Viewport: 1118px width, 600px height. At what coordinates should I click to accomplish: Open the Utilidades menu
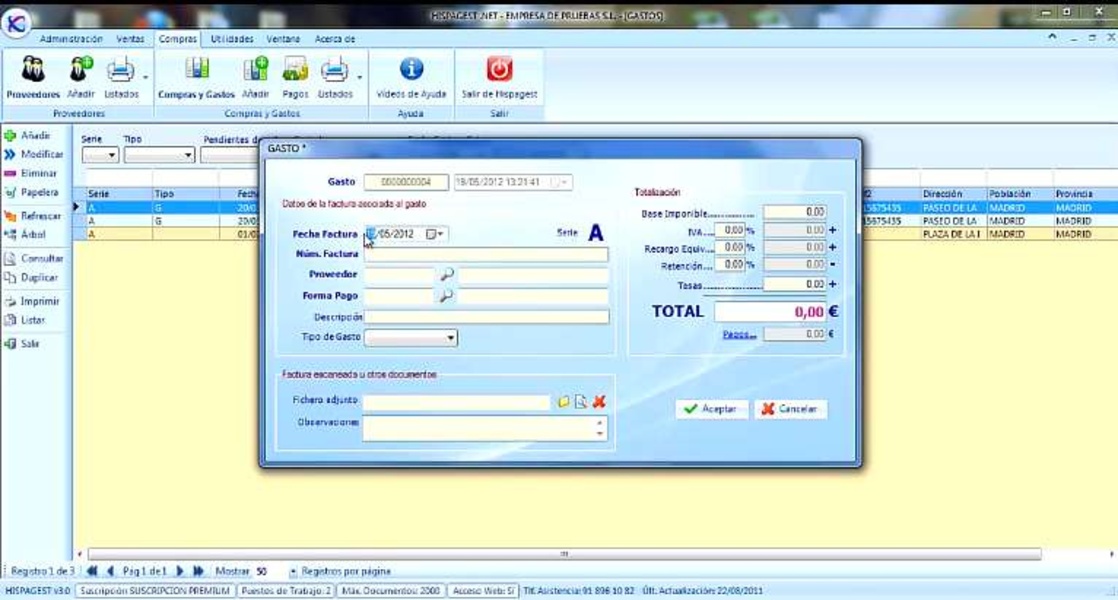click(x=232, y=39)
